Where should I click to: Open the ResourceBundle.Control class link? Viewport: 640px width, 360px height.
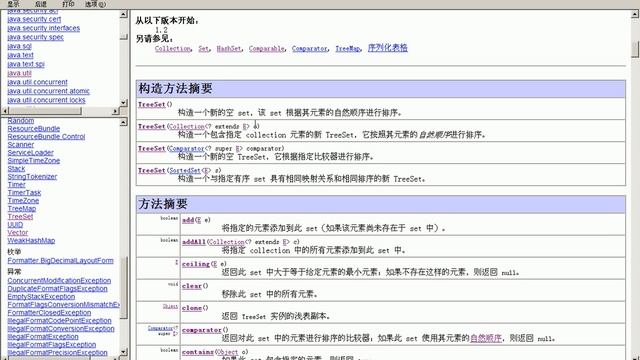point(46,137)
